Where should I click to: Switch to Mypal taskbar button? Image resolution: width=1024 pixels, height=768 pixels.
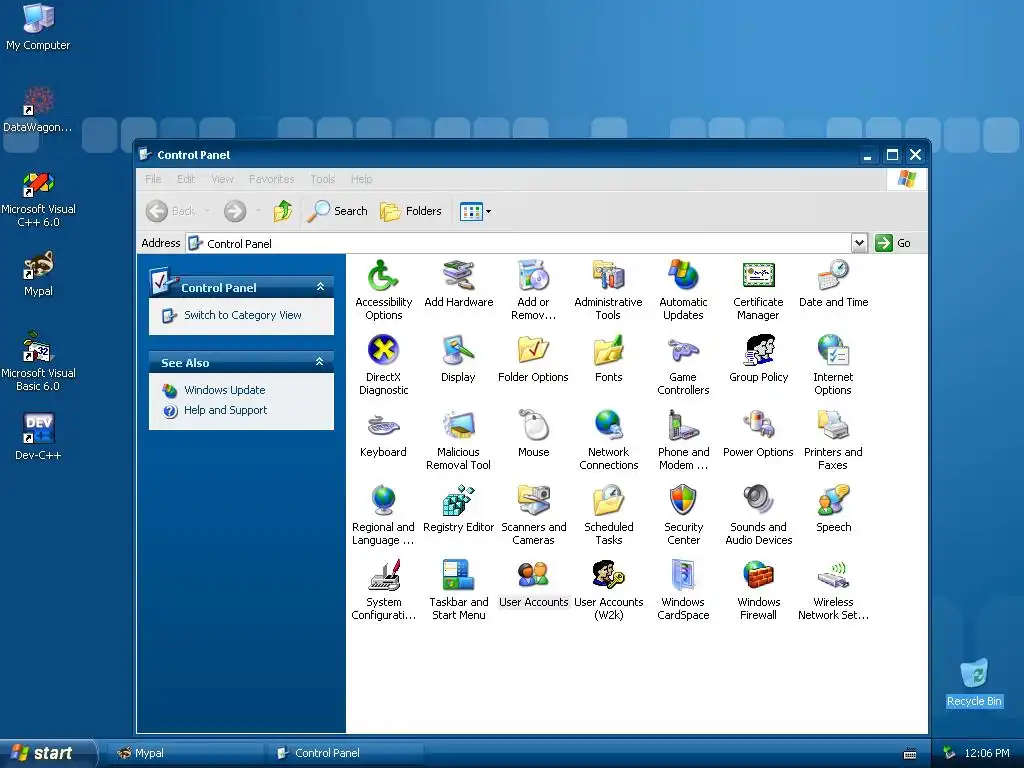pos(185,753)
